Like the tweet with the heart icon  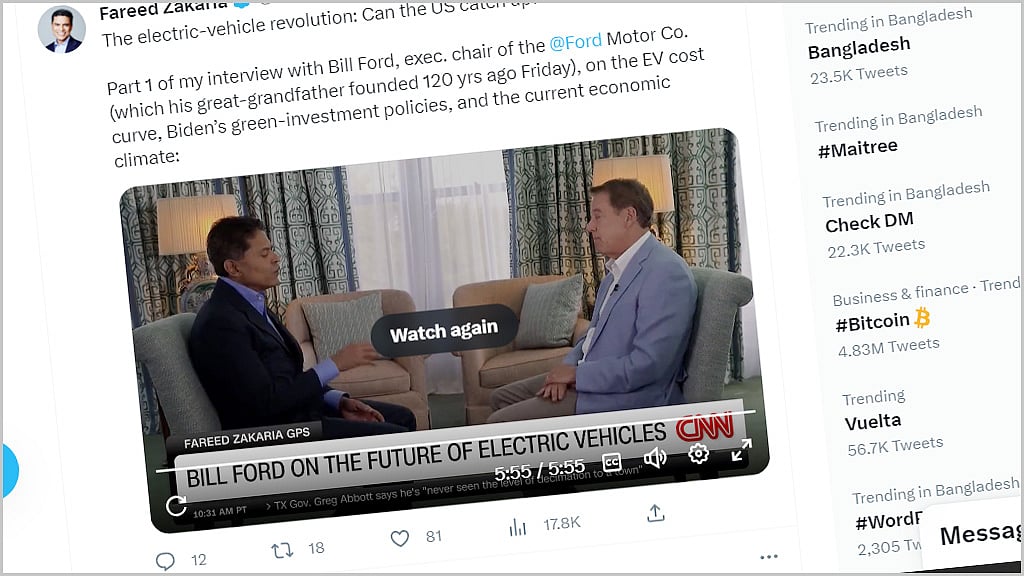pyautogui.click(x=400, y=538)
